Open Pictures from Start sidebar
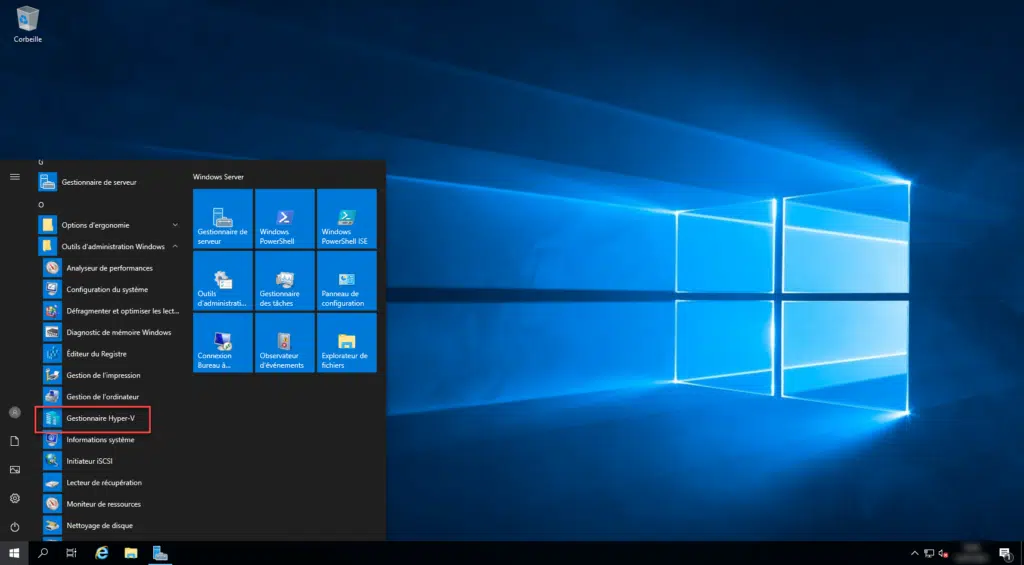 14,470
